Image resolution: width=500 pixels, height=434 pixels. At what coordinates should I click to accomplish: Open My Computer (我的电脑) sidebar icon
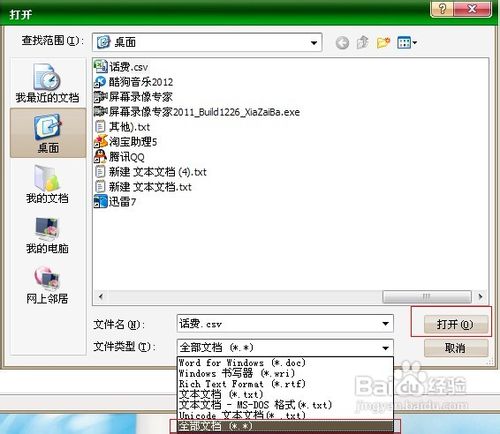(x=47, y=235)
